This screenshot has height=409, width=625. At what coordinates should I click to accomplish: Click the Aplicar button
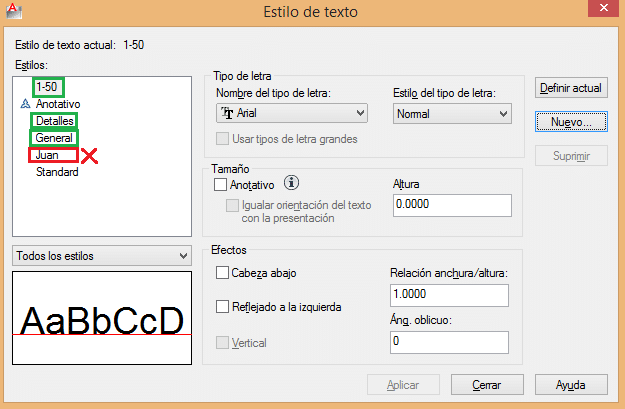point(403,385)
